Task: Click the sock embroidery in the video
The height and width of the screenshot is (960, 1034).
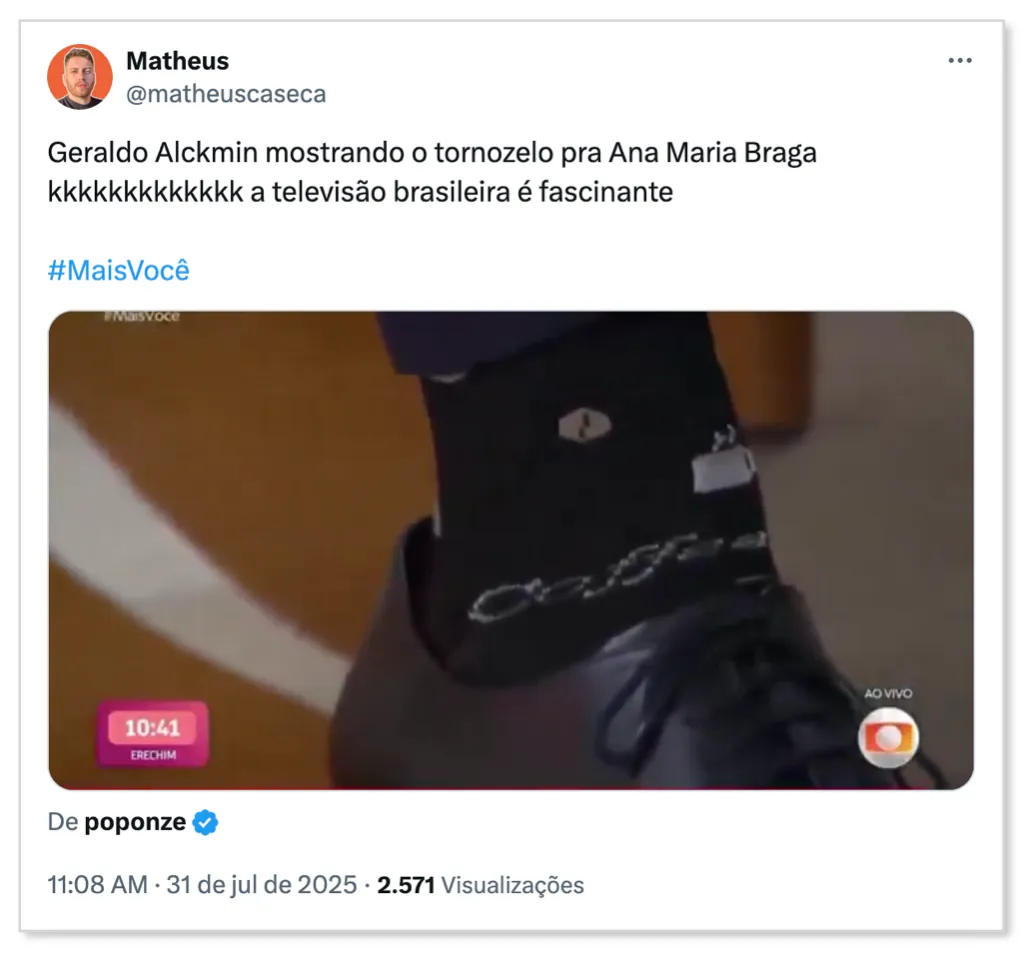Action: [x=617, y=577]
